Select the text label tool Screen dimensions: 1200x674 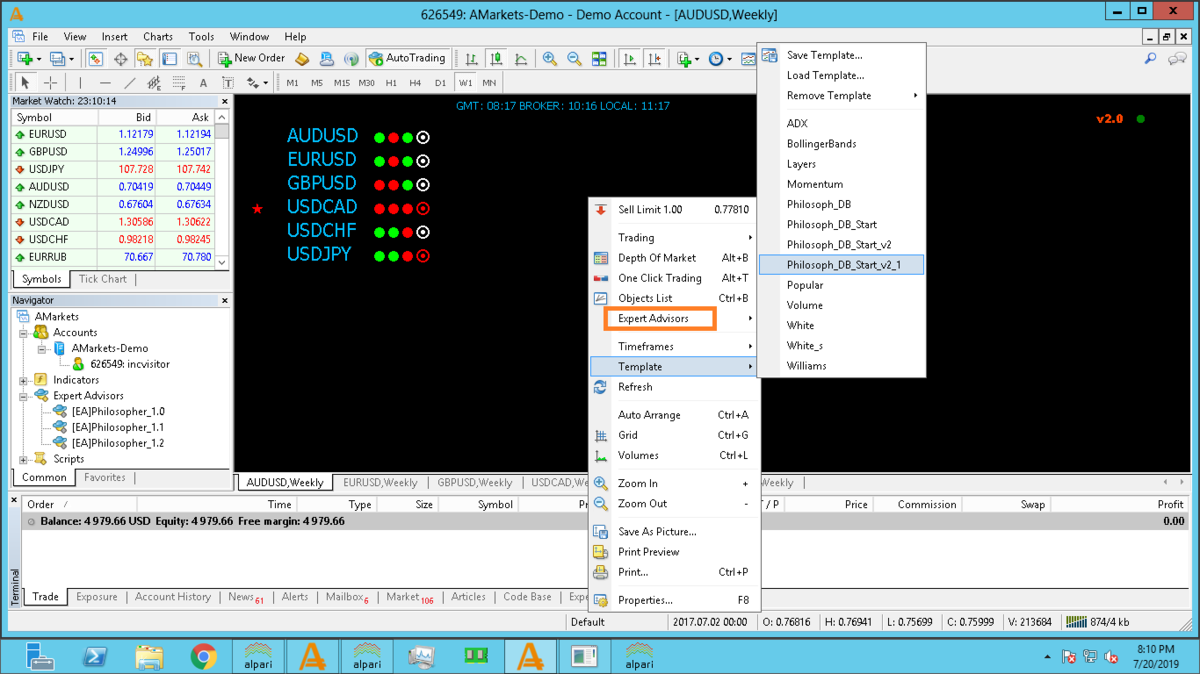(228, 83)
